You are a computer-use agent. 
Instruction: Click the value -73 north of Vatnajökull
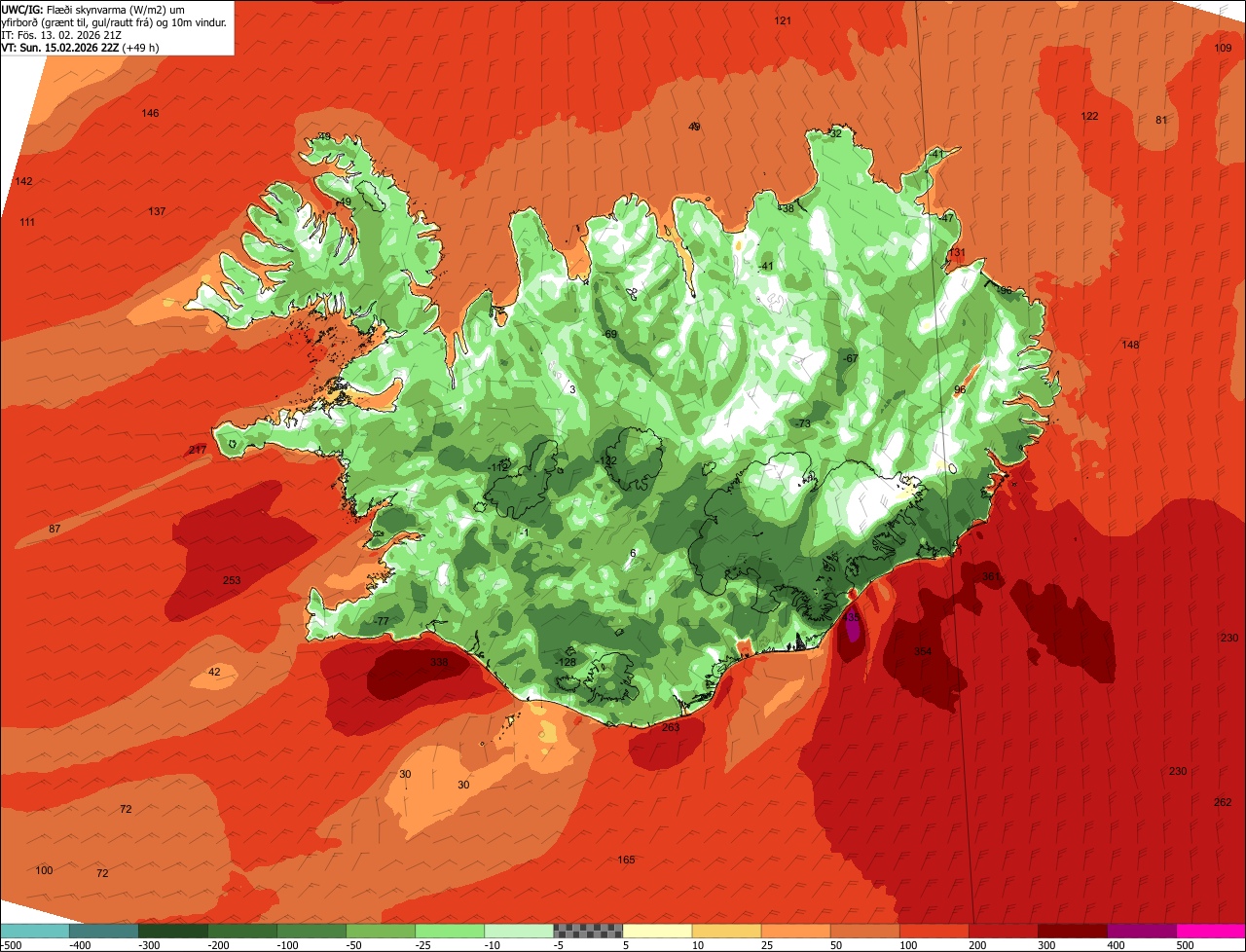pos(803,423)
